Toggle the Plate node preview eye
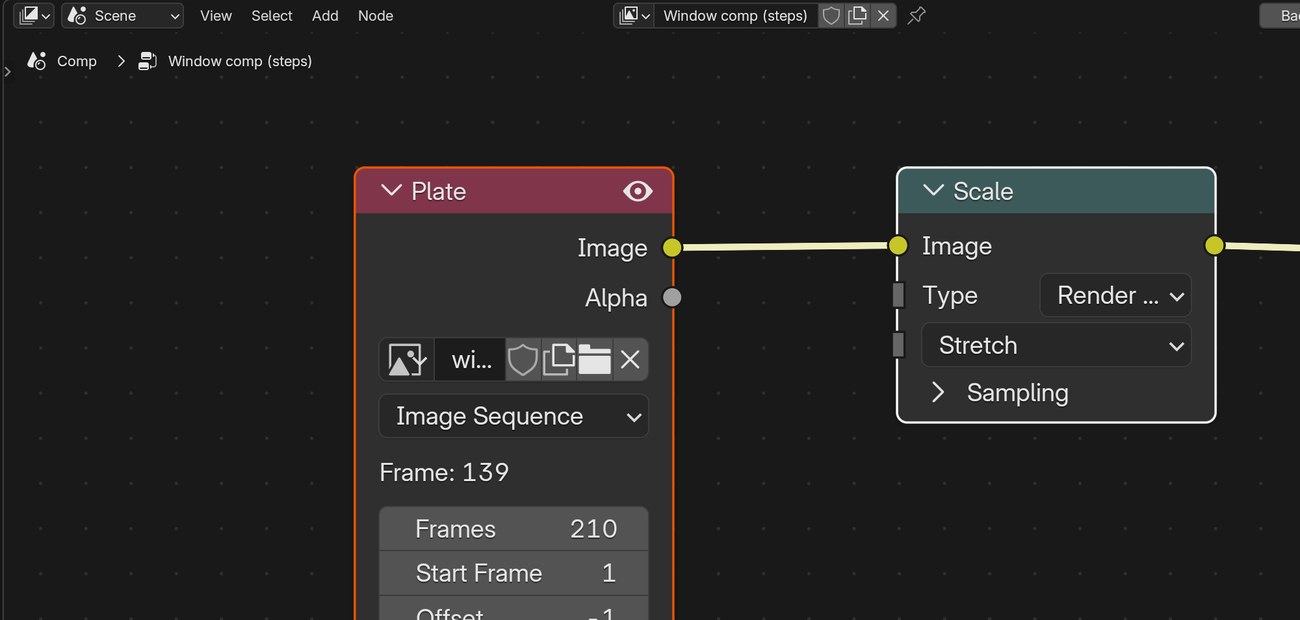Viewport: 1300px width, 620px height. pyautogui.click(x=637, y=191)
